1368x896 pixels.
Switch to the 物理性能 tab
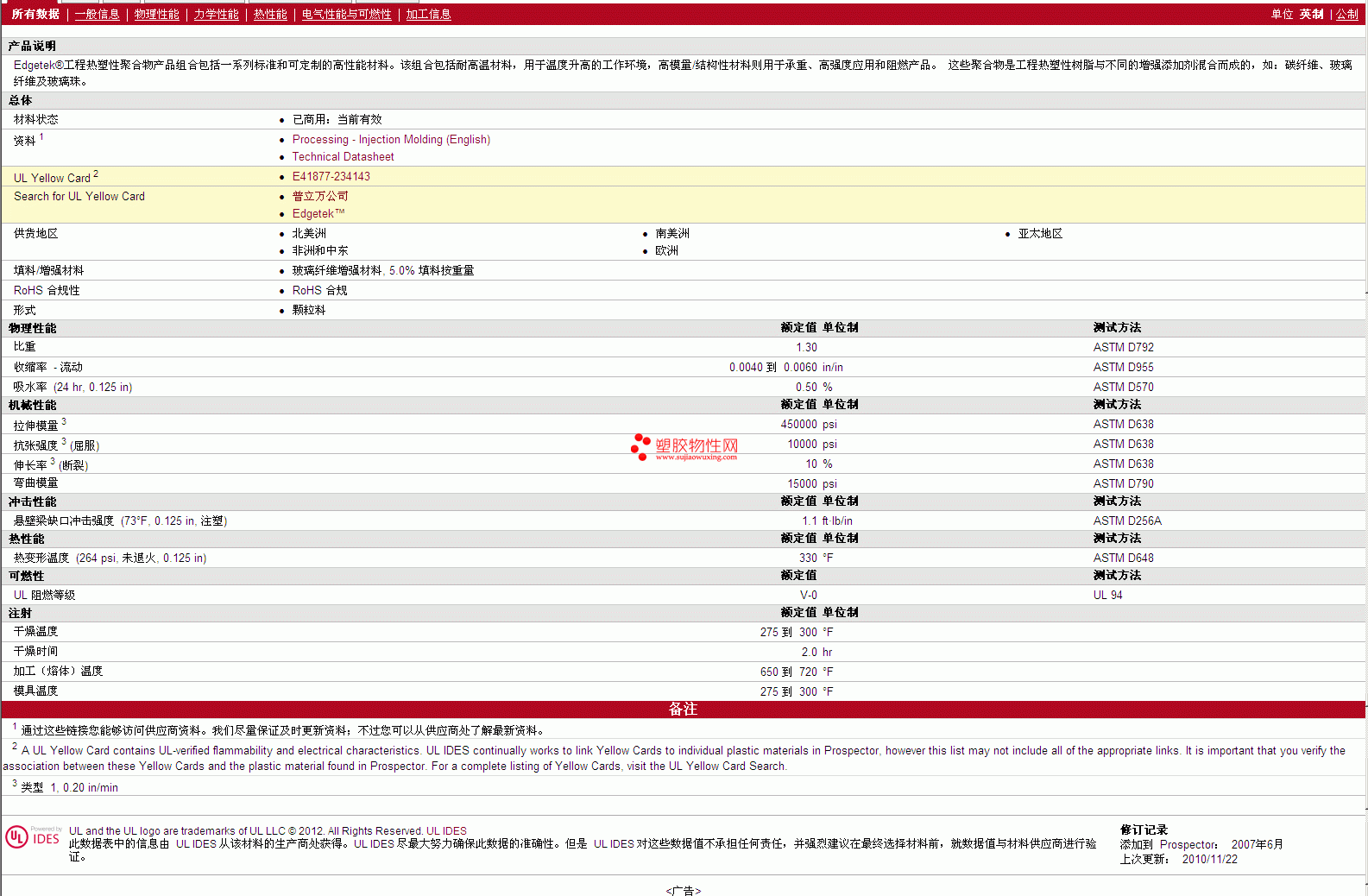[156, 14]
